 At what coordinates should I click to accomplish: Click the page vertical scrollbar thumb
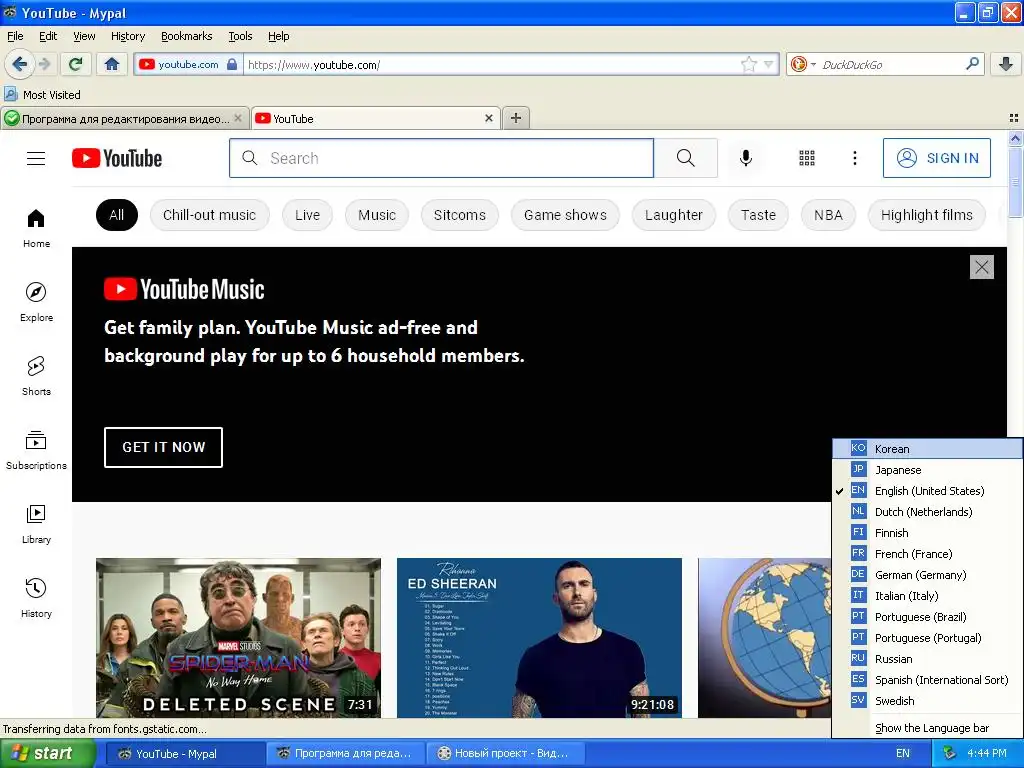1015,183
